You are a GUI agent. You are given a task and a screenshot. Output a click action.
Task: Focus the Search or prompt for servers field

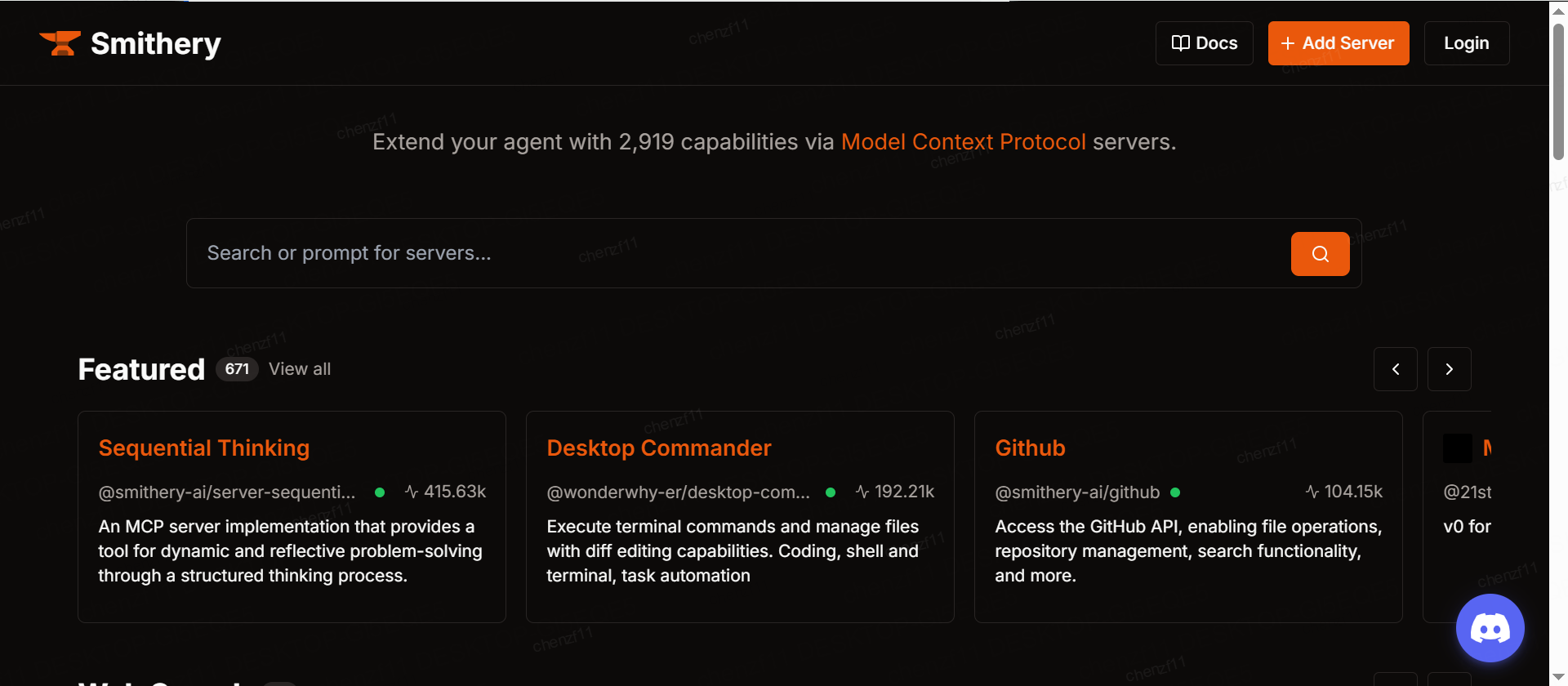click(735, 253)
